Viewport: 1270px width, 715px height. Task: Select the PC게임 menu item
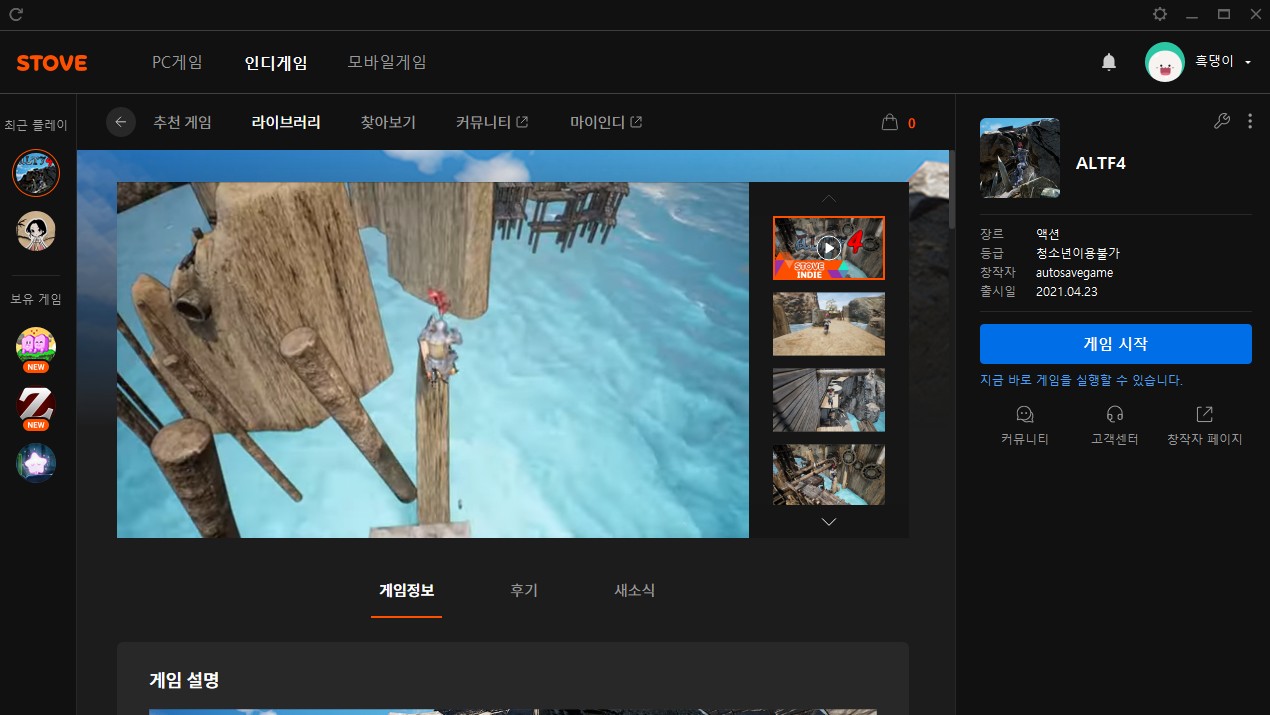tap(177, 62)
